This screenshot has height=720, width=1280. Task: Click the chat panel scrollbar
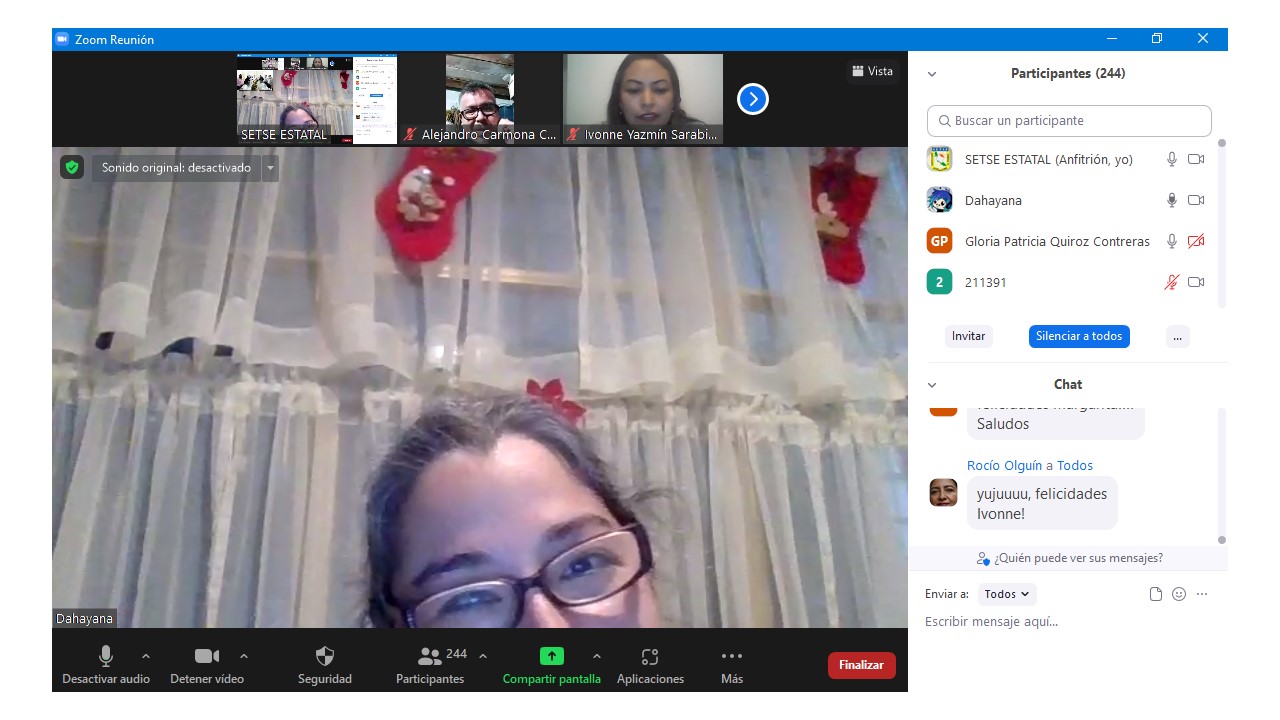[1221, 475]
